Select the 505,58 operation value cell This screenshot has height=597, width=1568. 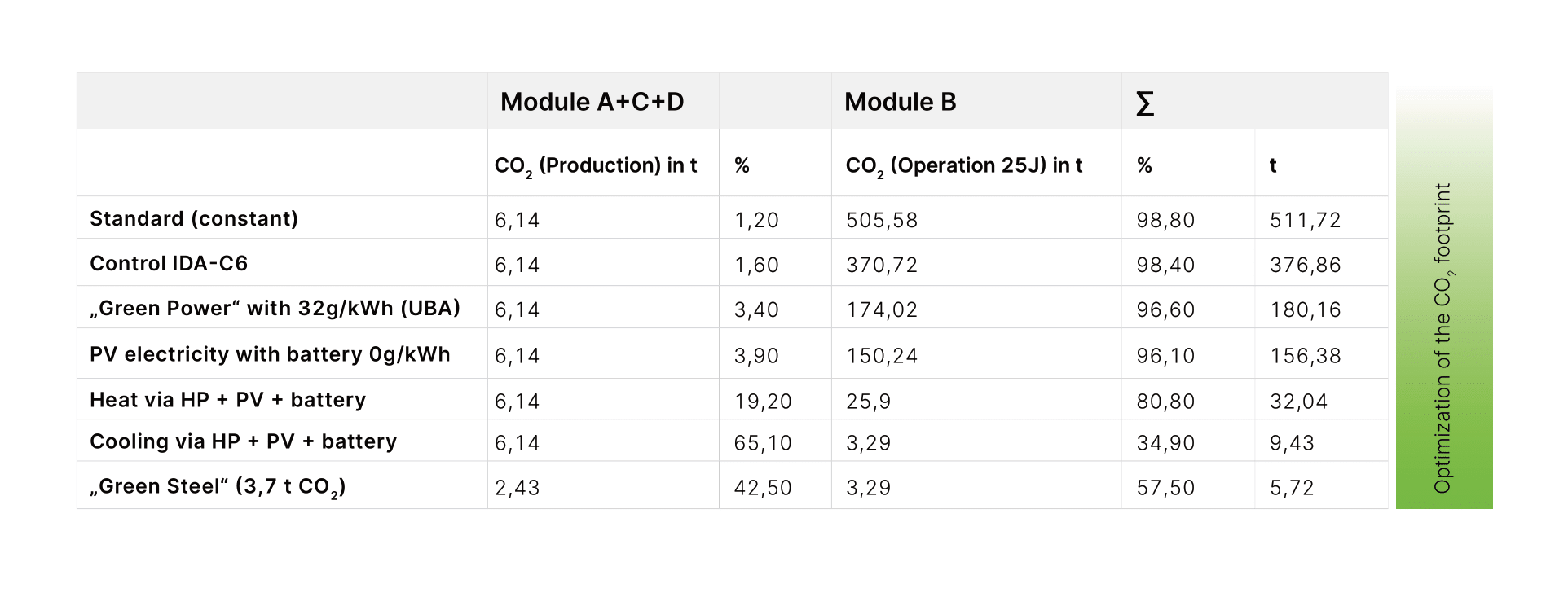(x=882, y=220)
